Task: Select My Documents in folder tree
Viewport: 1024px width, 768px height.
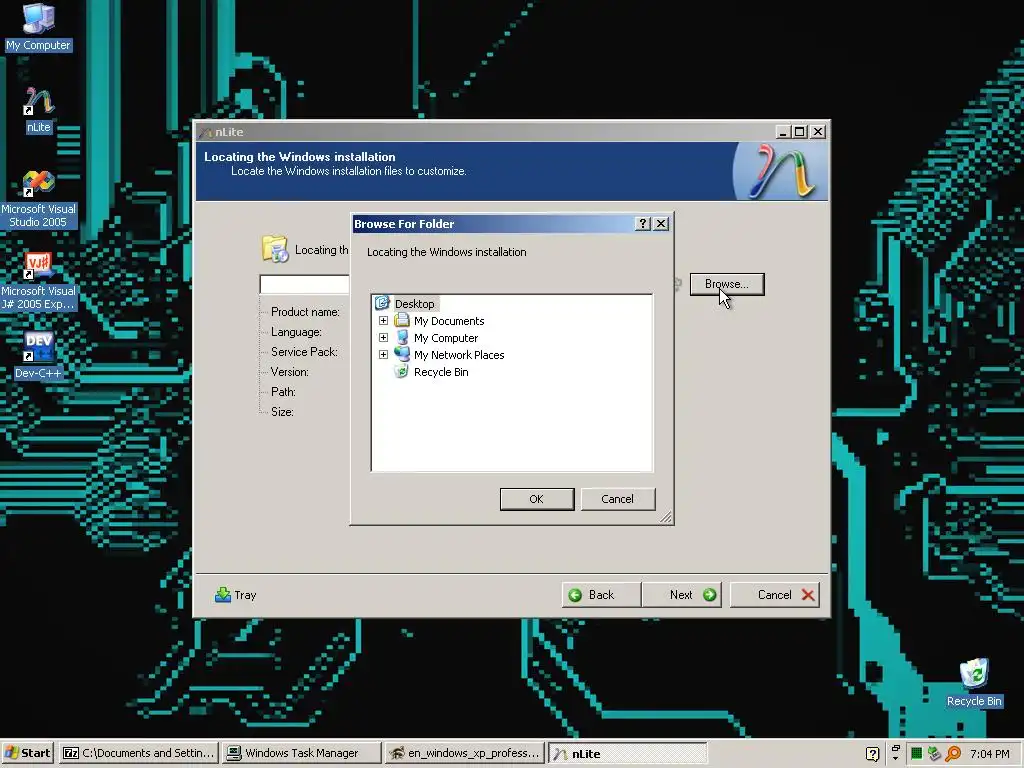Action: [x=449, y=321]
